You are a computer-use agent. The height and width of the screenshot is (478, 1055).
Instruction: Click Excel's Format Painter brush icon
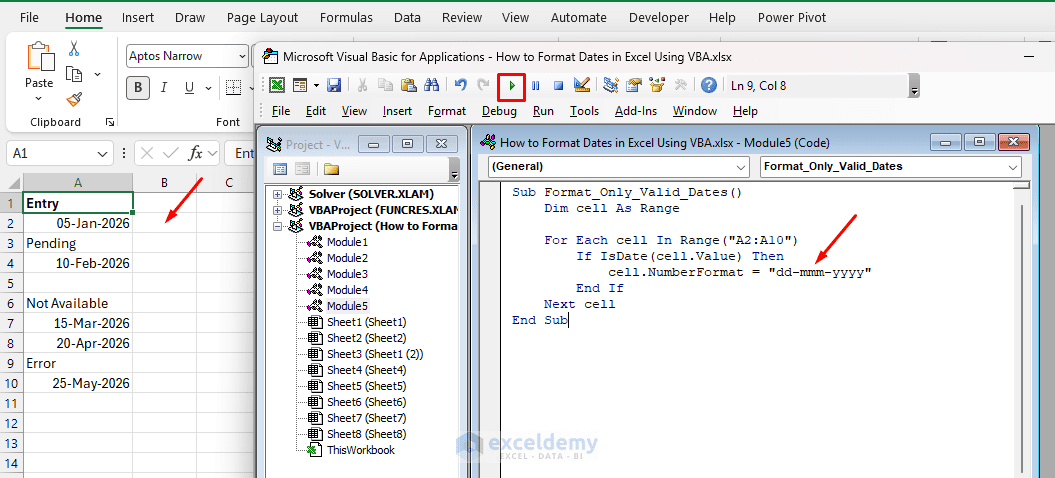(74, 100)
